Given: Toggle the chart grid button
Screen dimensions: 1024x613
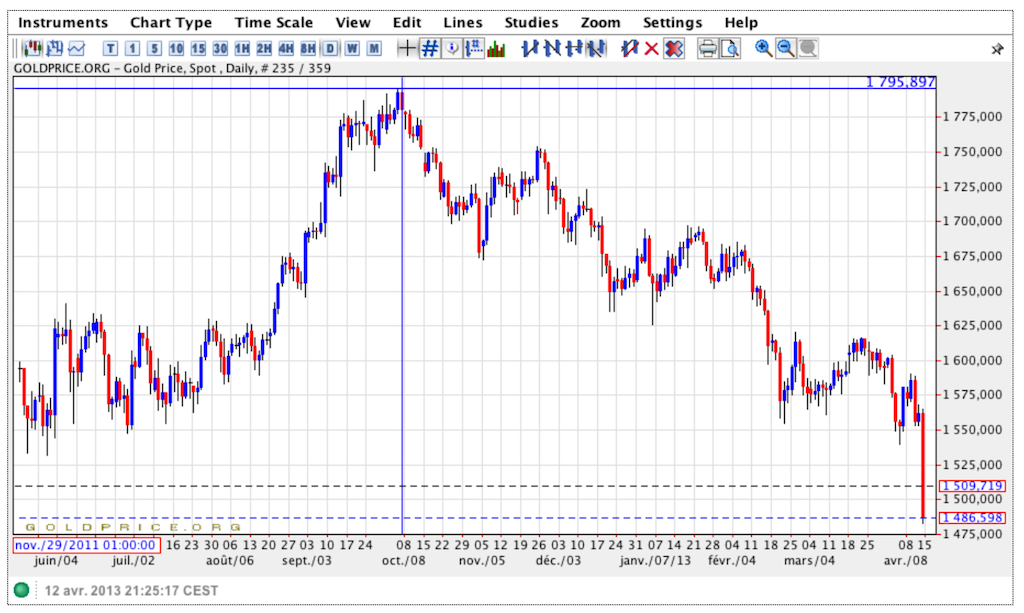Looking at the screenshot, I should coord(430,48).
